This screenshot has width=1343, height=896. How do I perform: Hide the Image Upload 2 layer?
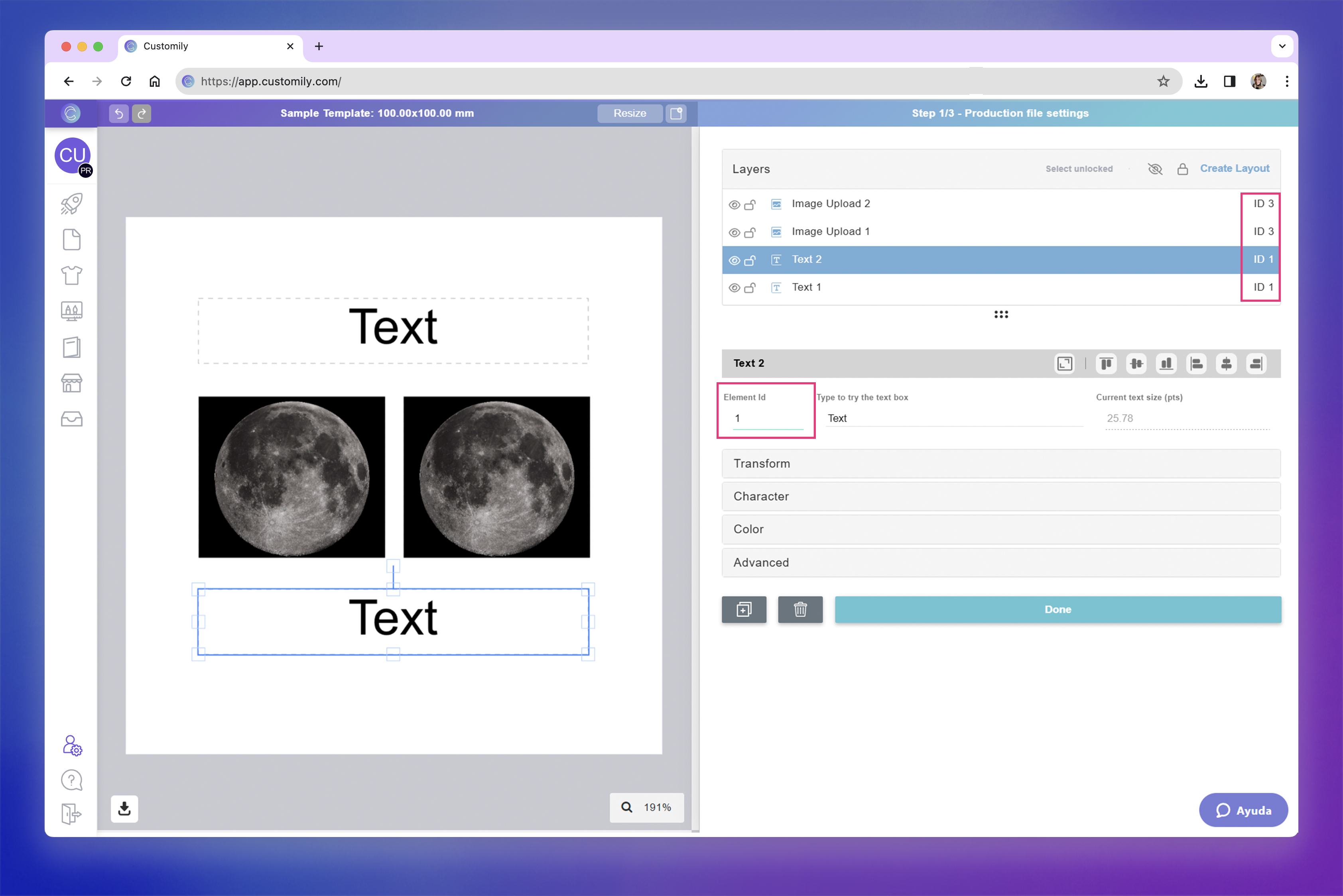point(734,204)
